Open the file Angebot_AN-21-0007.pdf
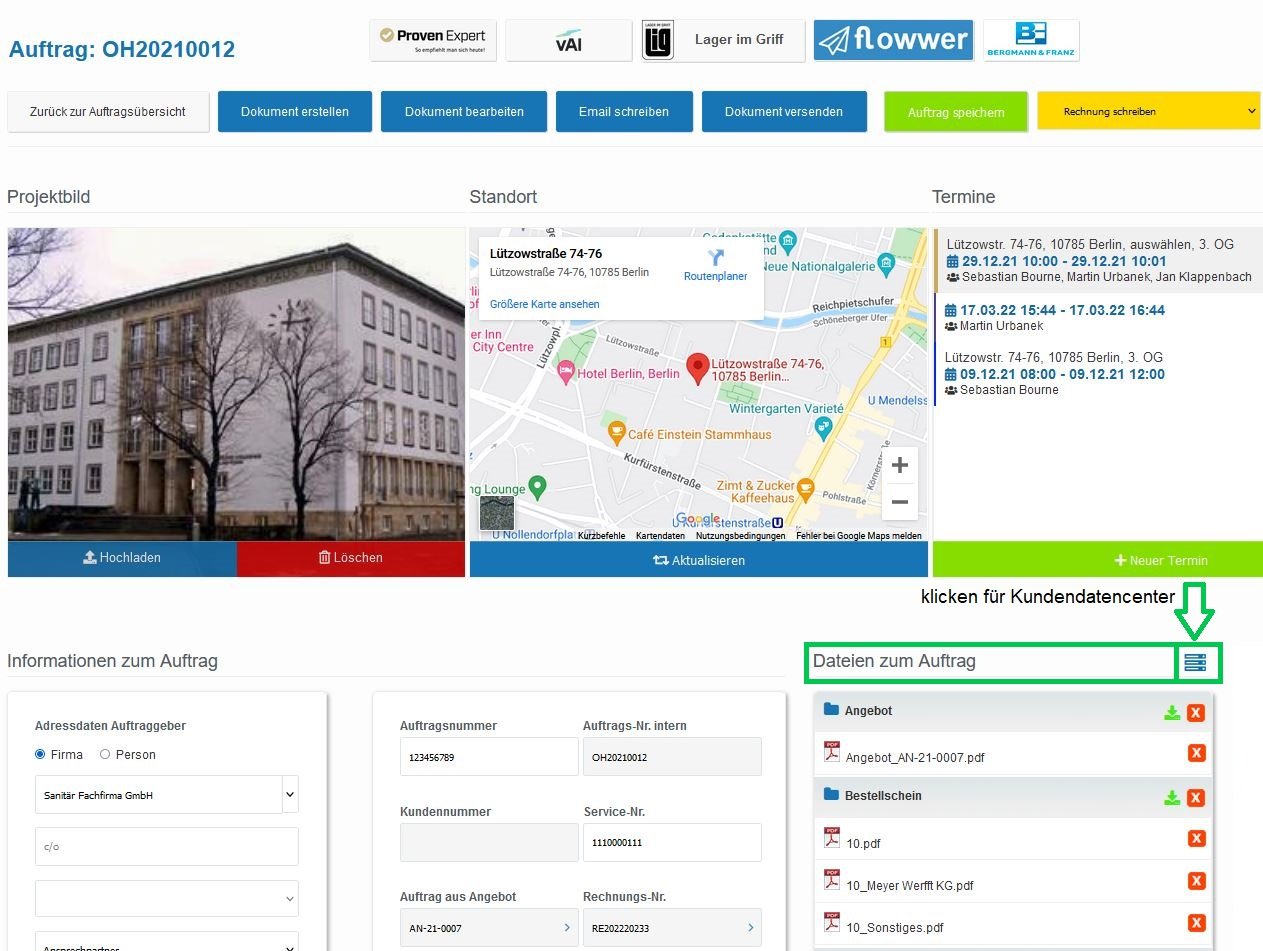 coord(915,758)
